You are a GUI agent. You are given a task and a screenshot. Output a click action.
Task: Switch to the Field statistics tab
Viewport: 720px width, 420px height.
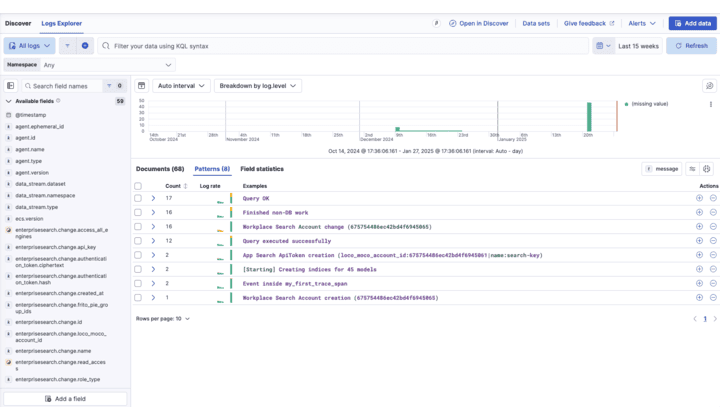[261, 169]
